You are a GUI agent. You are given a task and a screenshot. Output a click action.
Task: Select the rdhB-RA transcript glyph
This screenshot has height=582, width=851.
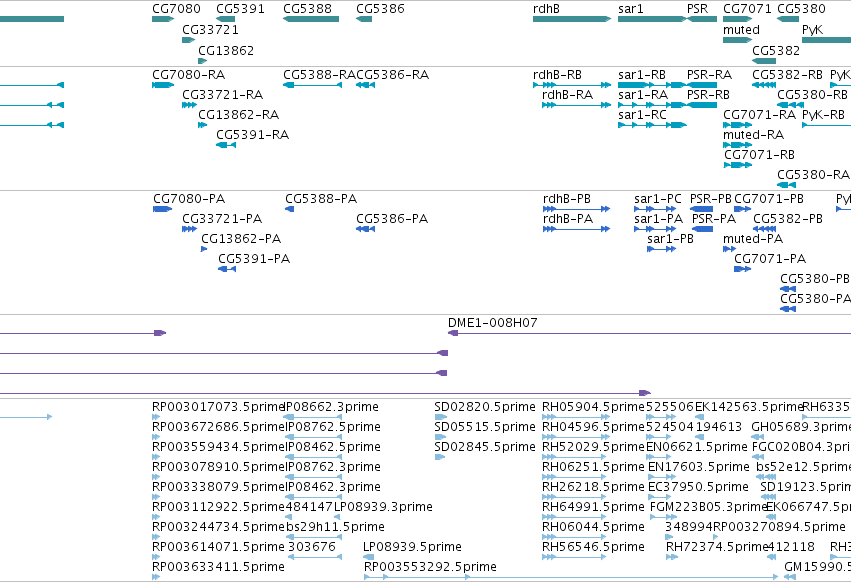[x=577, y=105]
